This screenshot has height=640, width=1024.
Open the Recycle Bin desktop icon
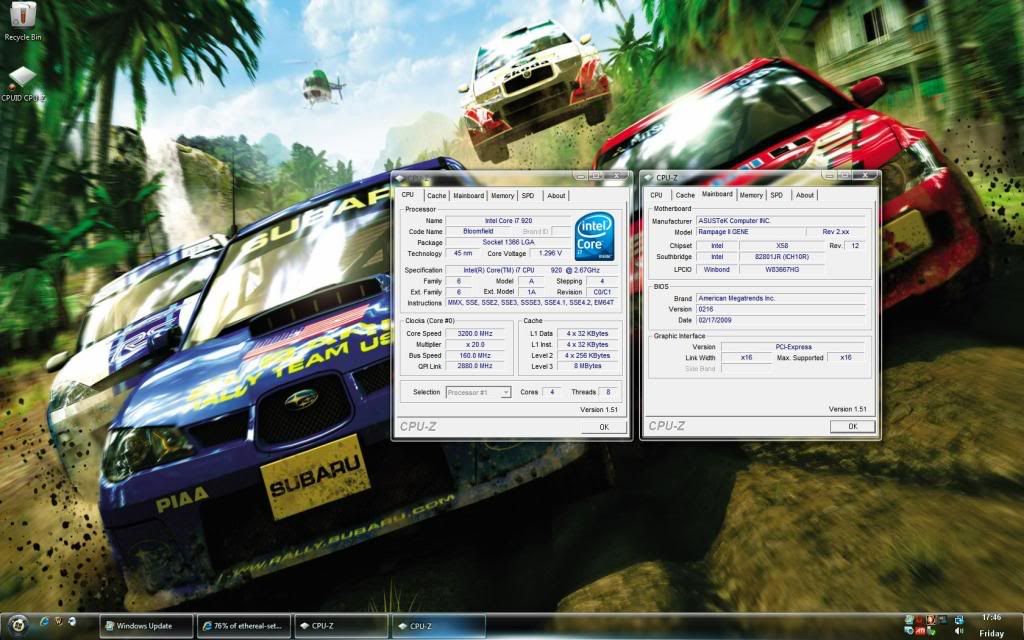coord(22,21)
